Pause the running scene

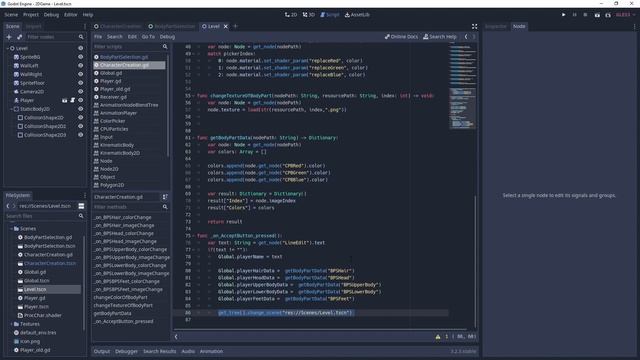(574, 15)
